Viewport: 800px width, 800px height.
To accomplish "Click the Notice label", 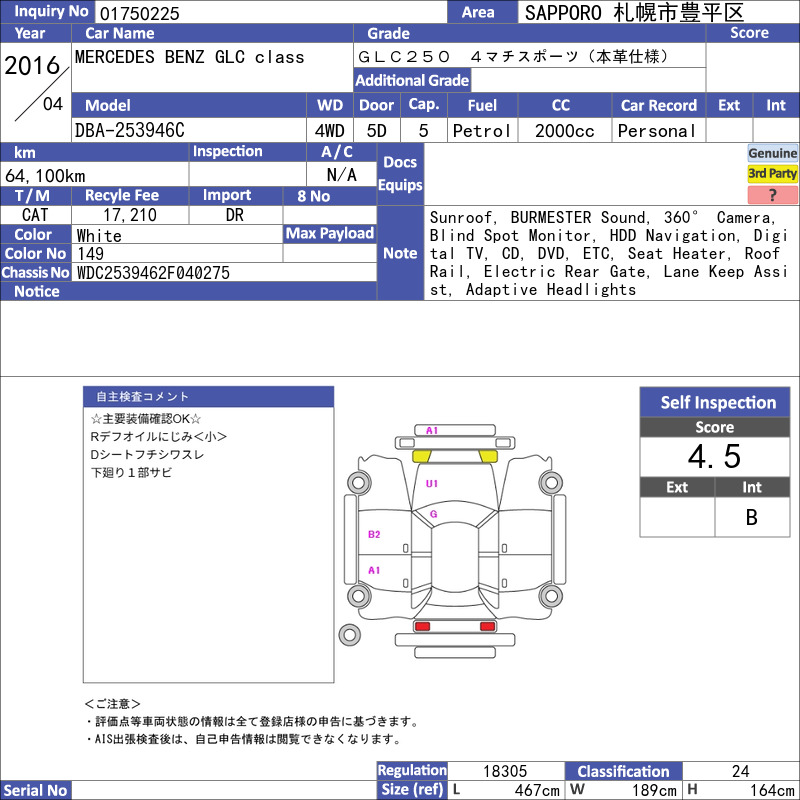I will (x=37, y=291).
